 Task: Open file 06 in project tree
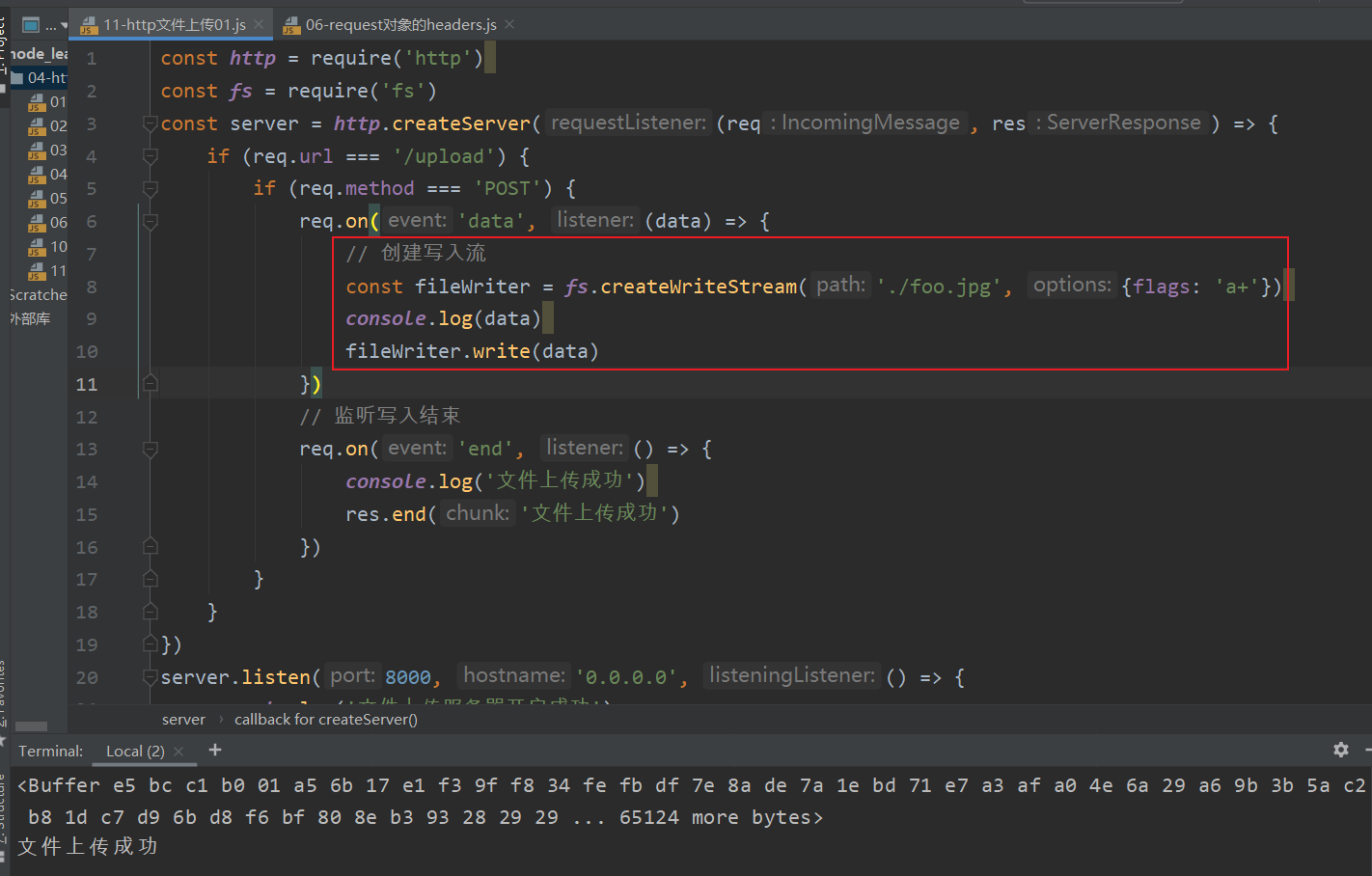(x=48, y=222)
